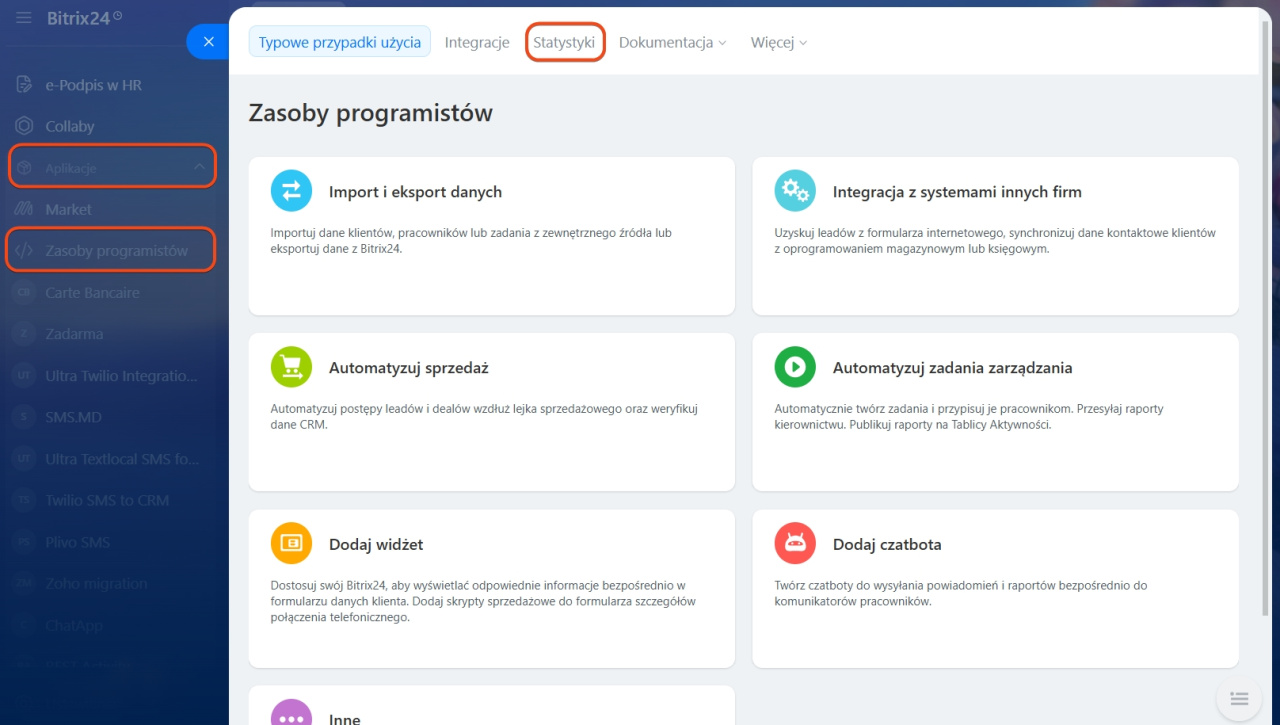This screenshot has width=1280, height=725.
Task: Click the Automatyzuj zadania play icon
Action: [795, 367]
